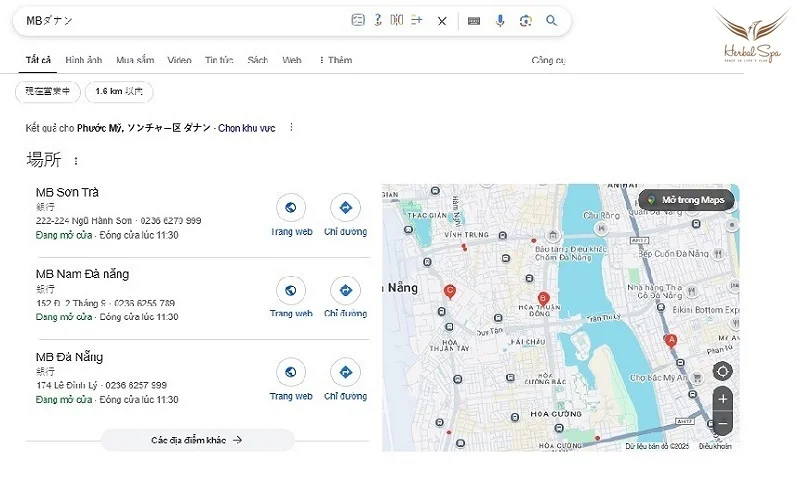Click the Mở trong Maps button
The image size is (800, 500).
pyautogui.click(x=686, y=200)
